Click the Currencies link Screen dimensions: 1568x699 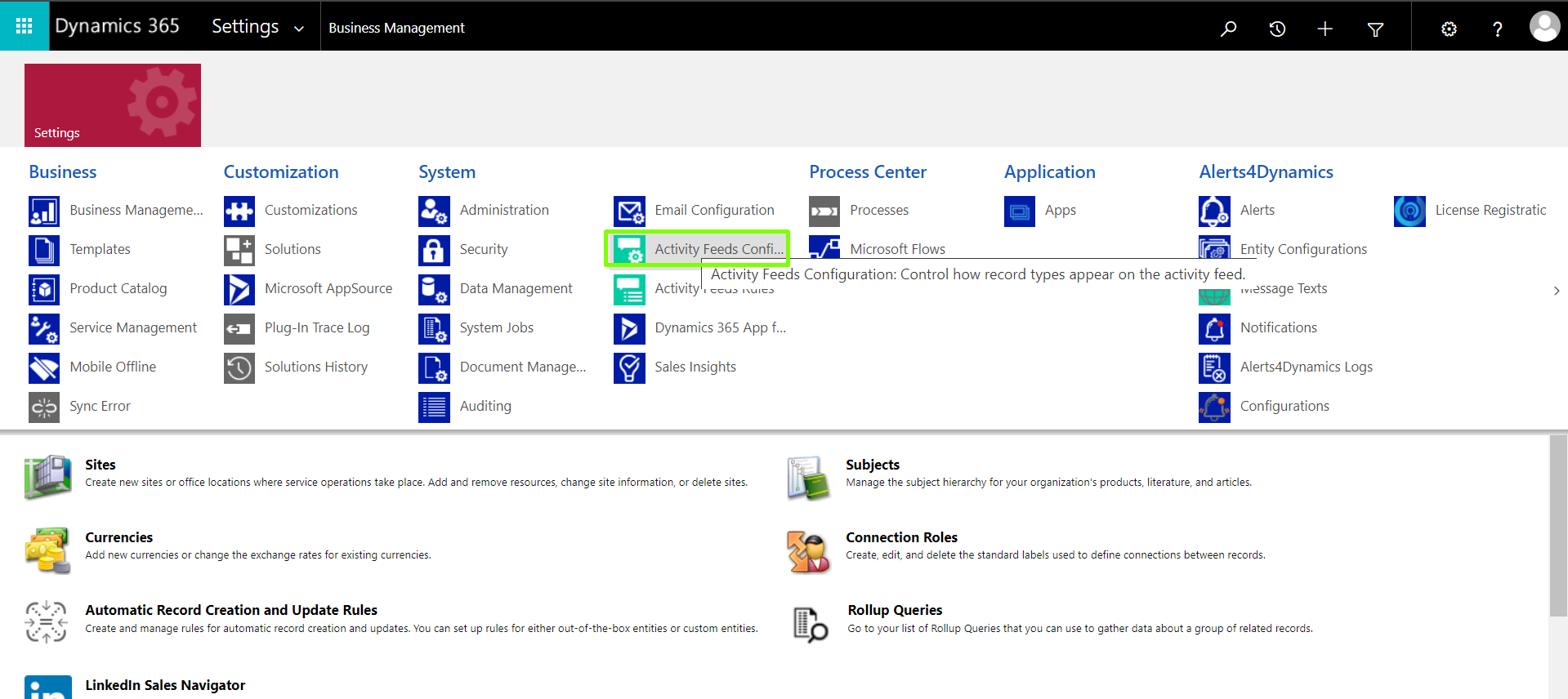click(x=119, y=537)
